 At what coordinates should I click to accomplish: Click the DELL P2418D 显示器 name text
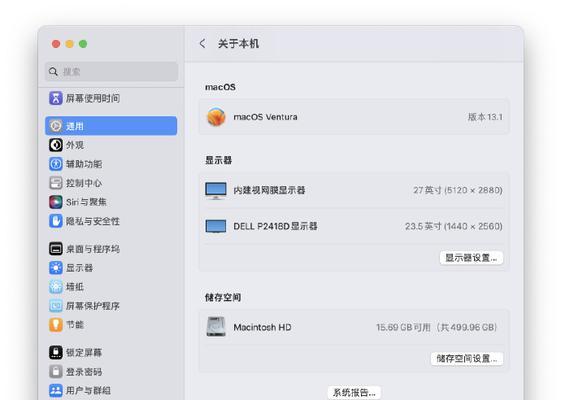click(275, 226)
